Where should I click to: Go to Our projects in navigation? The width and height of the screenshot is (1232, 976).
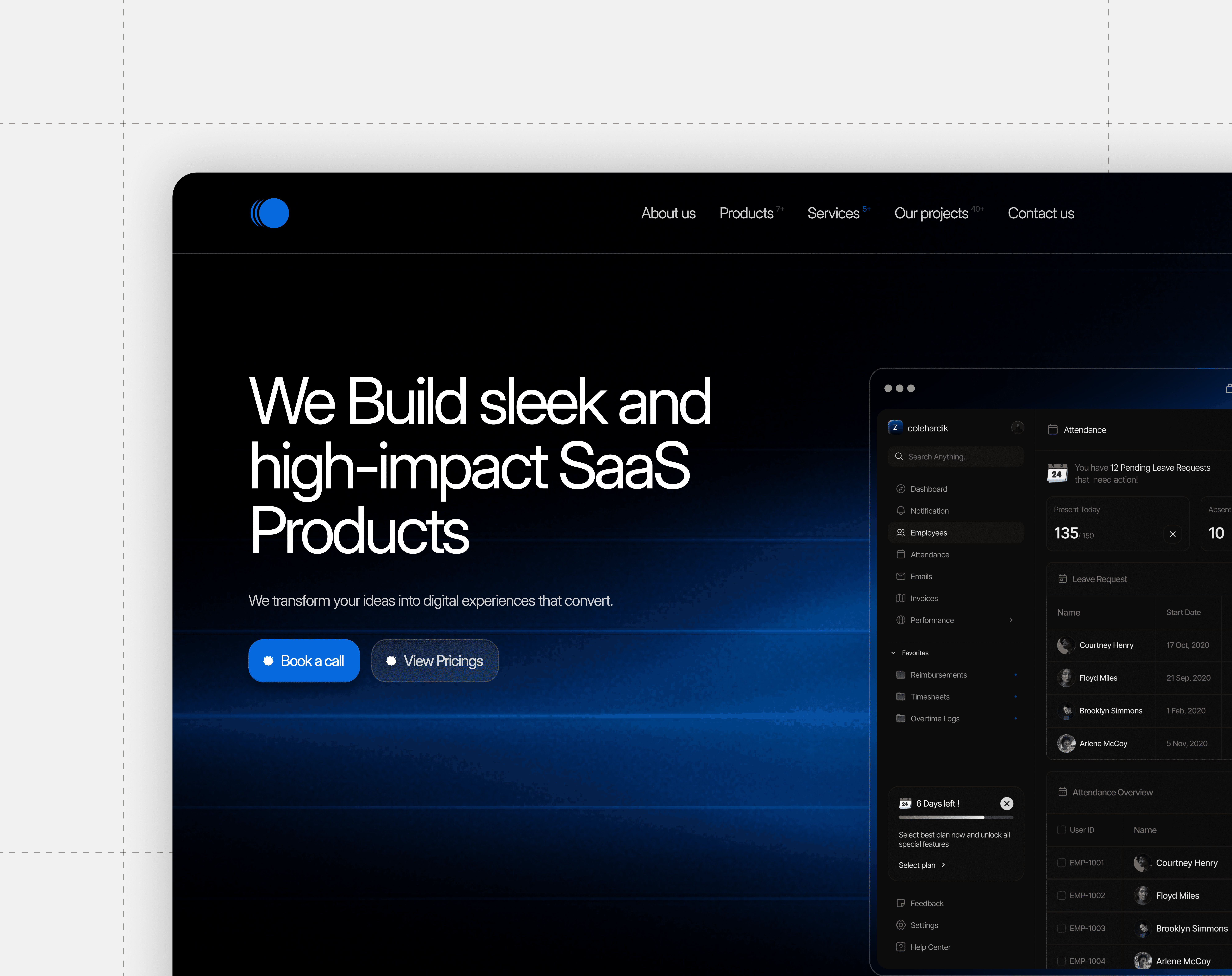(x=931, y=213)
